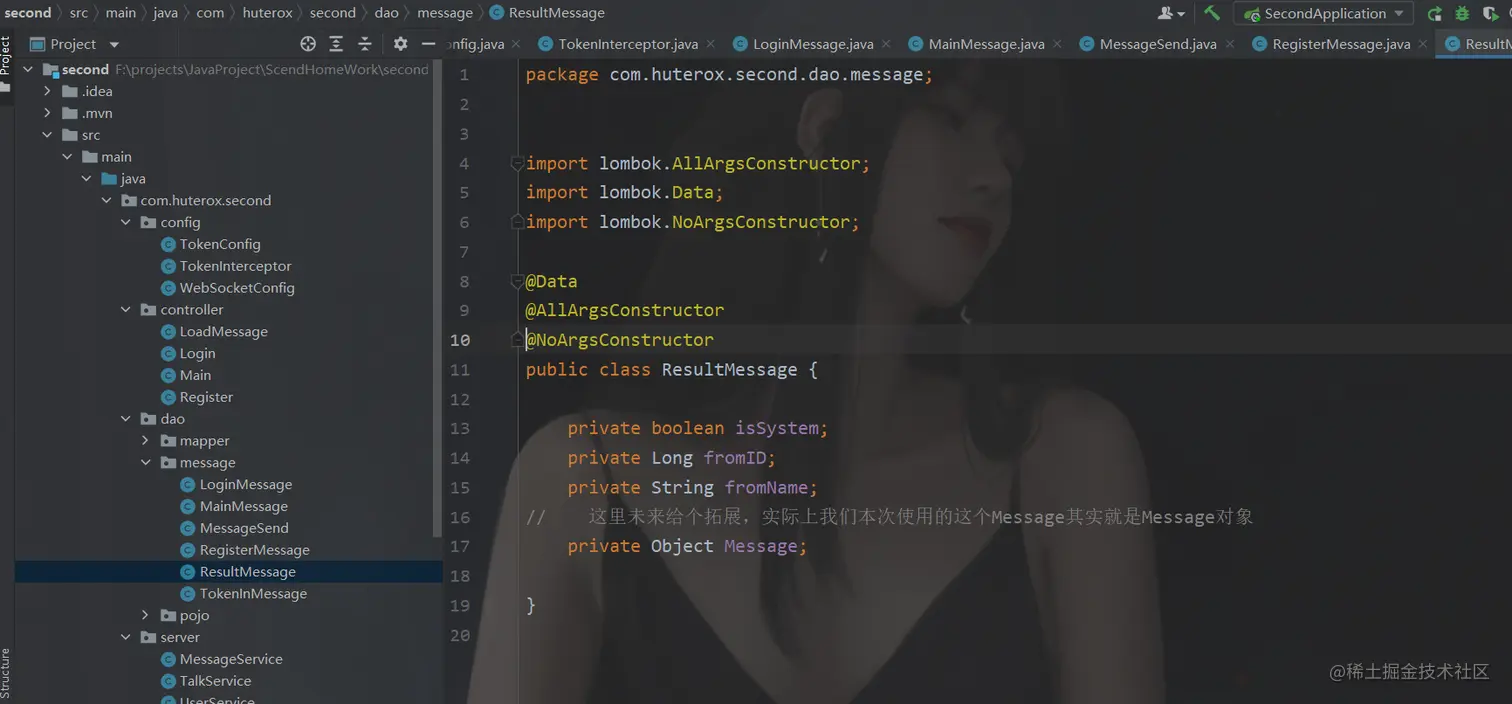This screenshot has width=1512, height=704.
Task: Click the 'isSystem' field name
Action: click(x=777, y=429)
